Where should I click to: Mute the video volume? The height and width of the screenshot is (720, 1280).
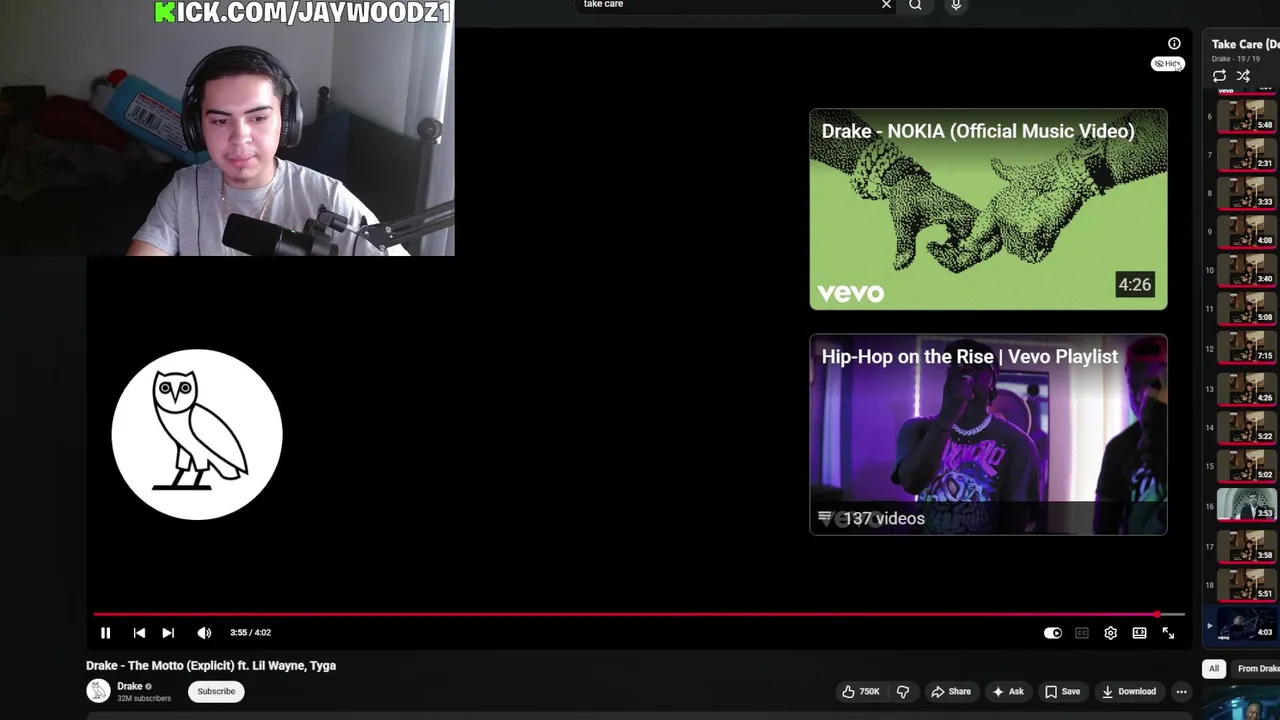coord(204,633)
